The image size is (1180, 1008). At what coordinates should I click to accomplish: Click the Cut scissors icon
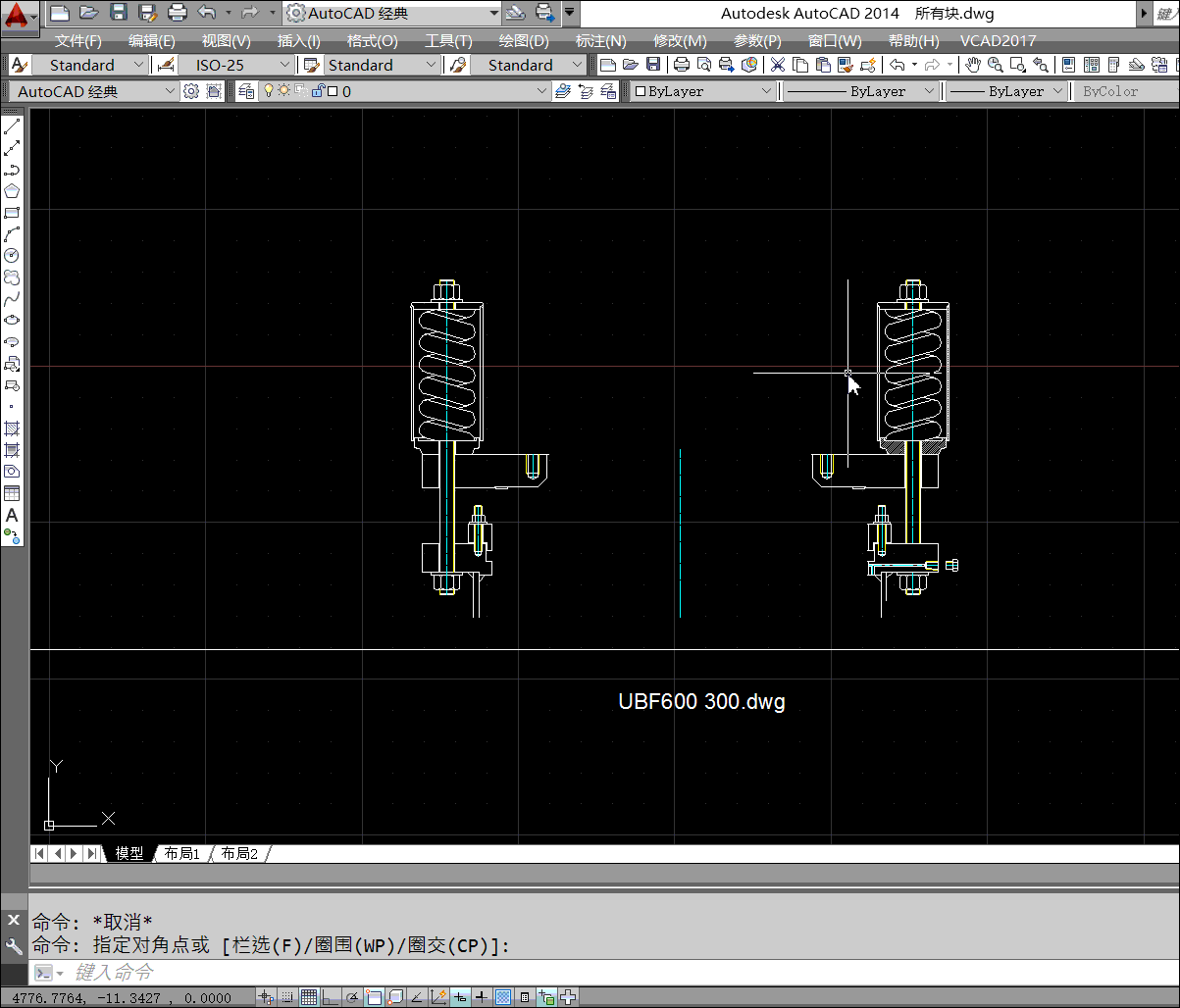point(778,65)
